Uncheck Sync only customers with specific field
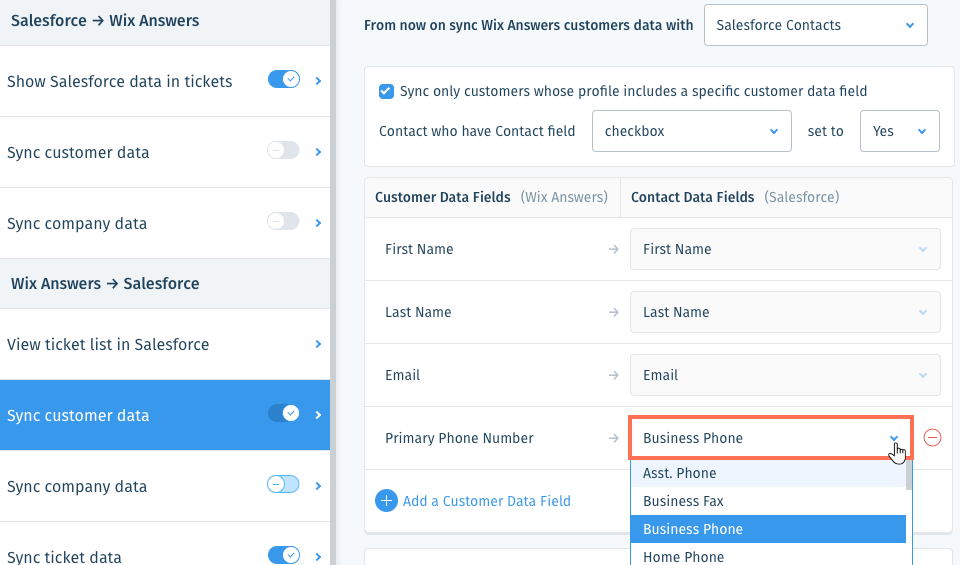This screenshot has height=565, width=960. click(x=386, y=91)
